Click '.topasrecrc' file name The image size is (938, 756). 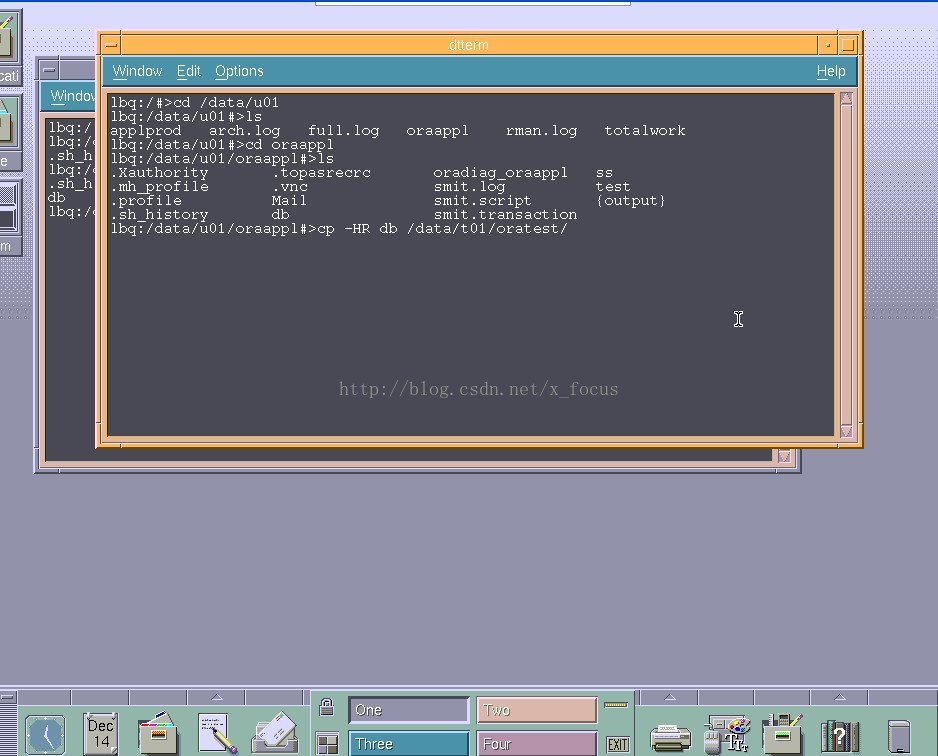point(321,173)
